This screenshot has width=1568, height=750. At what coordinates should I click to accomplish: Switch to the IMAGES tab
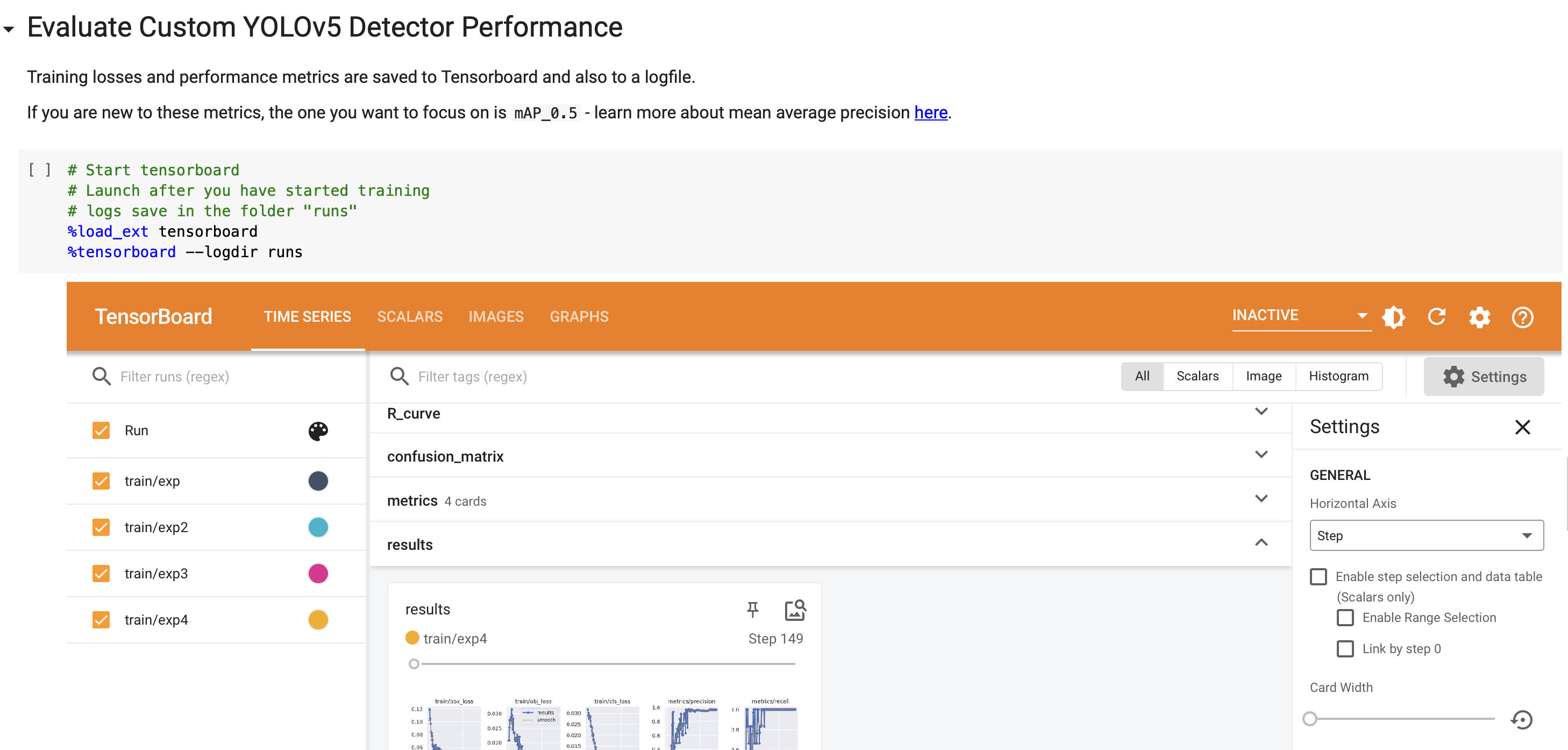point(495,317)
